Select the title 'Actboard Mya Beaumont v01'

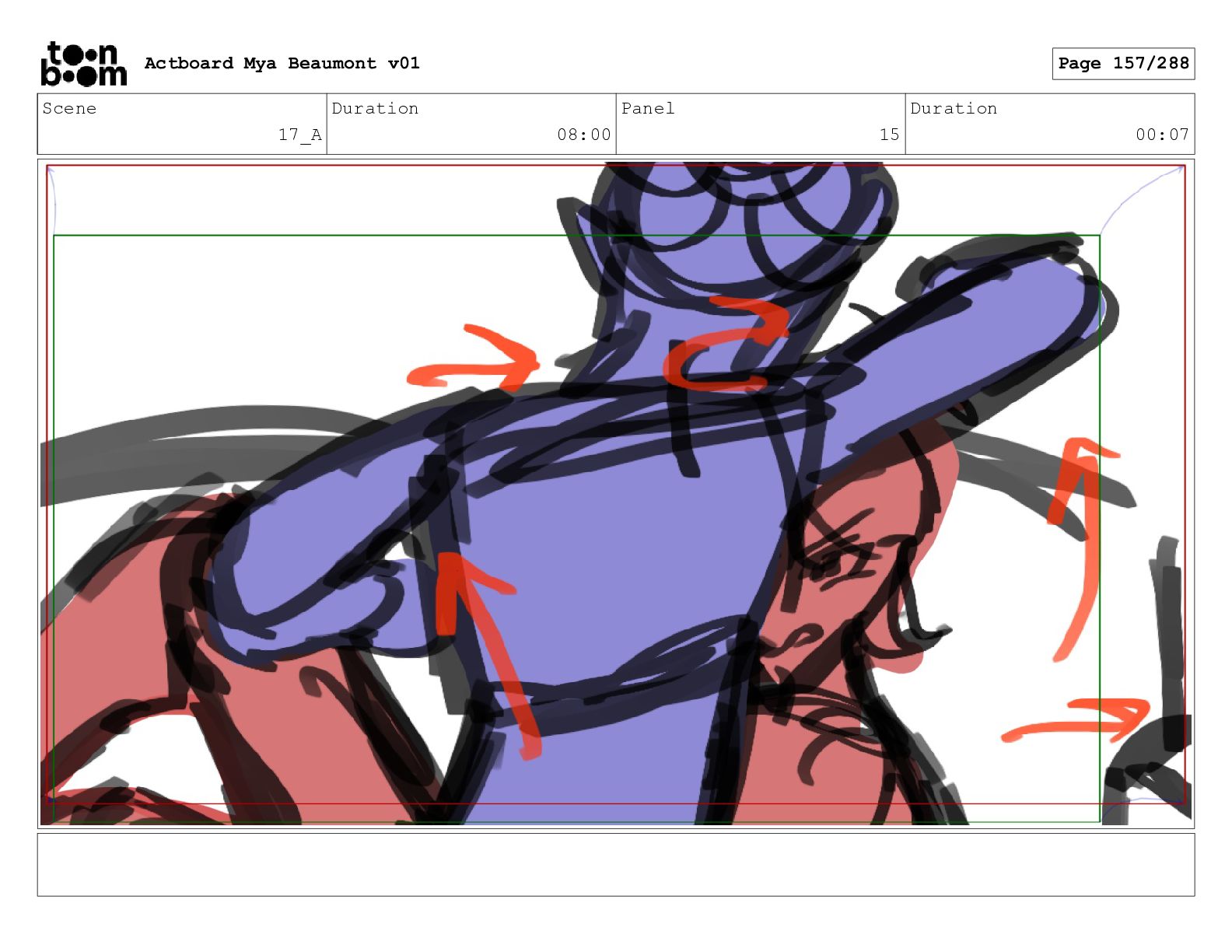(x=282, y=63)
